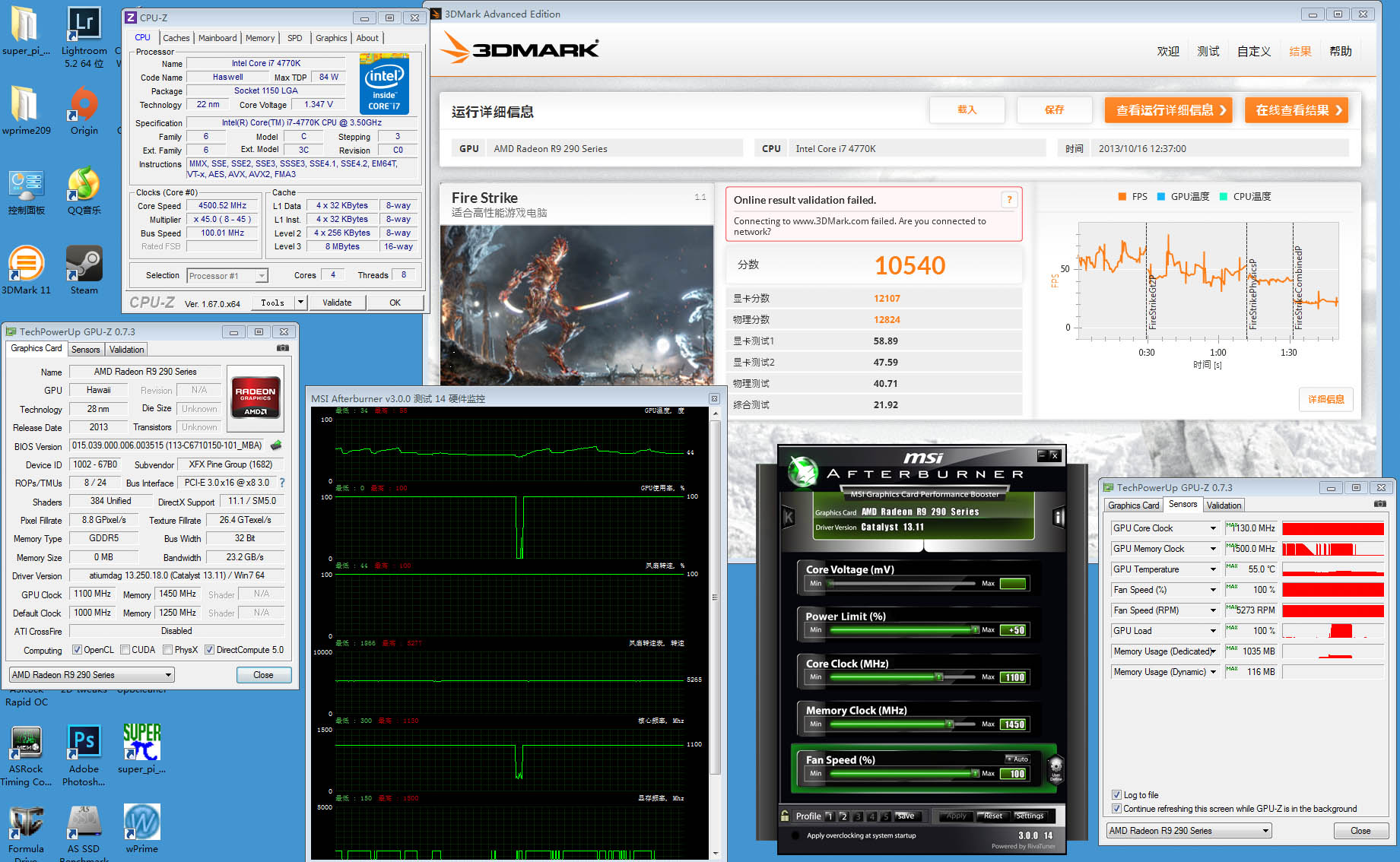Click camera icon in GPU-Z Sensors window
This screenshot has width=1400, height=862.
[x=1379, y=504]
